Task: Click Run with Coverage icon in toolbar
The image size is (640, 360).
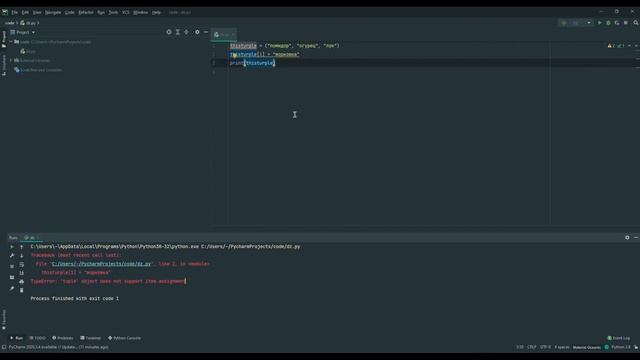Action: [617, 23]
